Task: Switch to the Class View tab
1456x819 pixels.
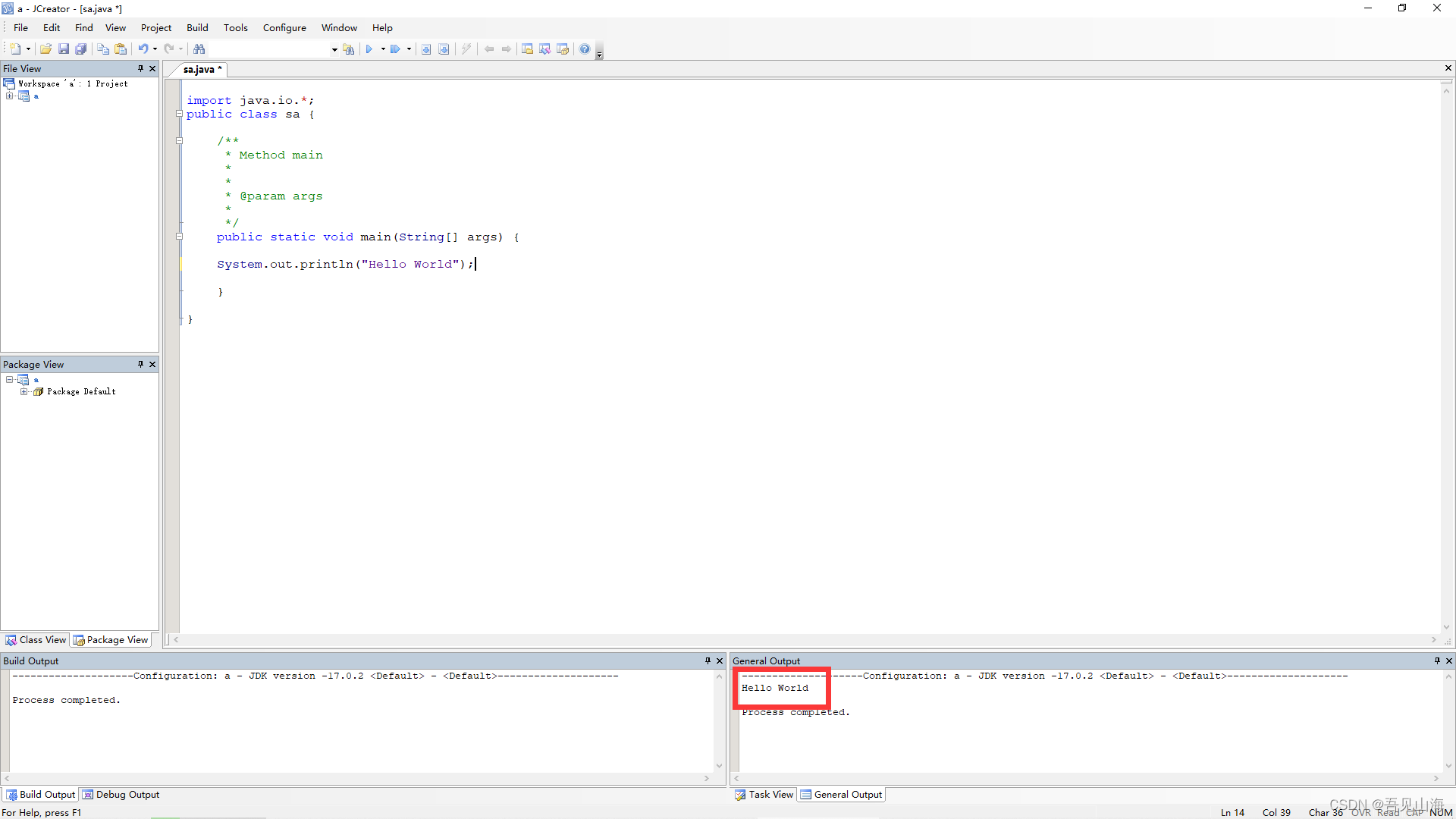Action: pyautogui.click(x=36, y=640)
